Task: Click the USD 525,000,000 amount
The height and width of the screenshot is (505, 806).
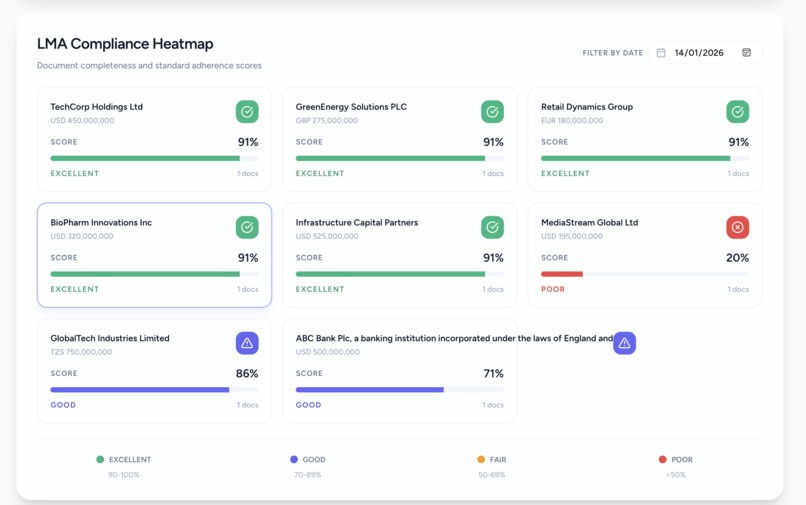Action: (x=327, y=236)
